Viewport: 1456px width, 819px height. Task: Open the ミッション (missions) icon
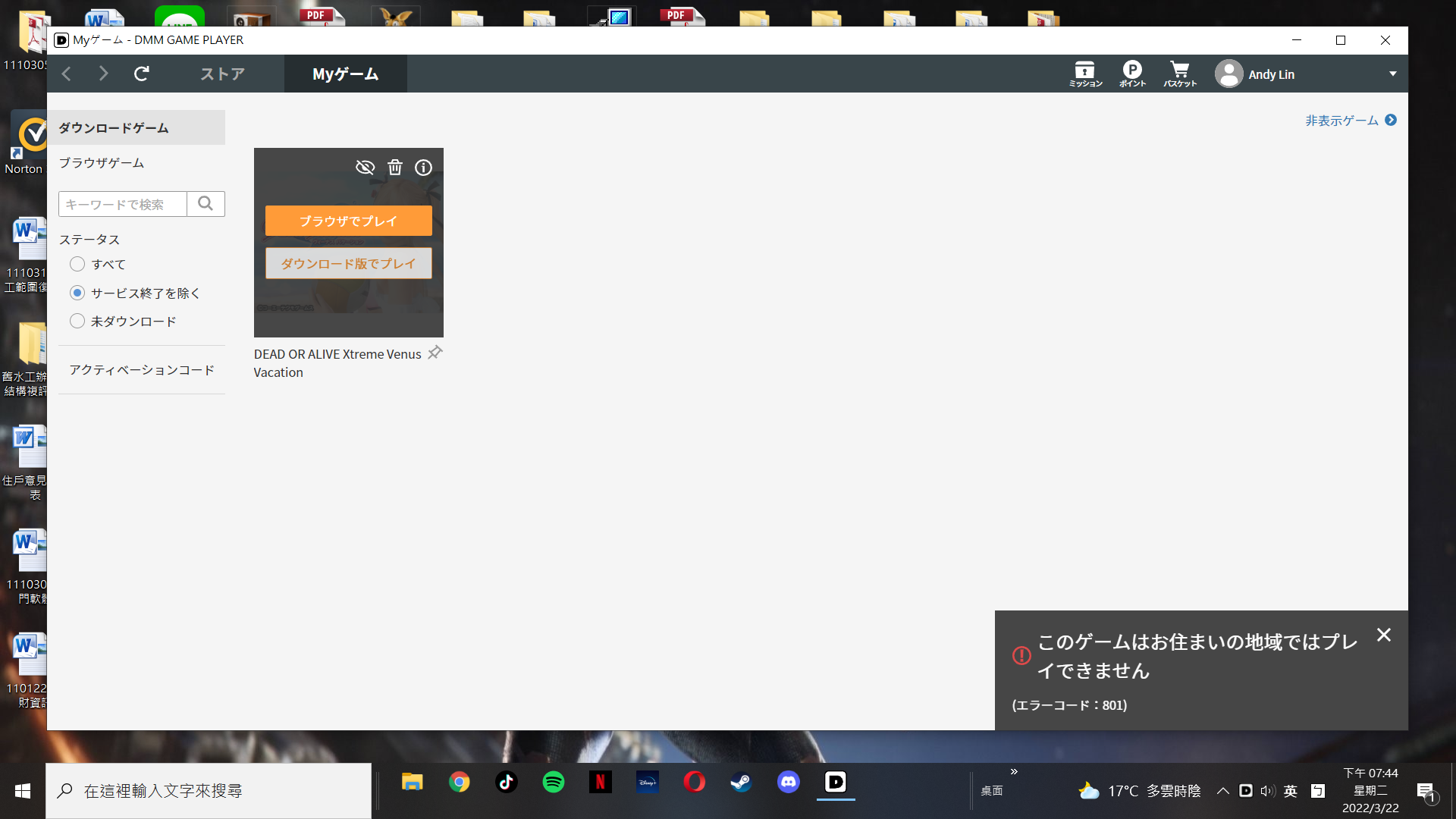pos(1085,74)
